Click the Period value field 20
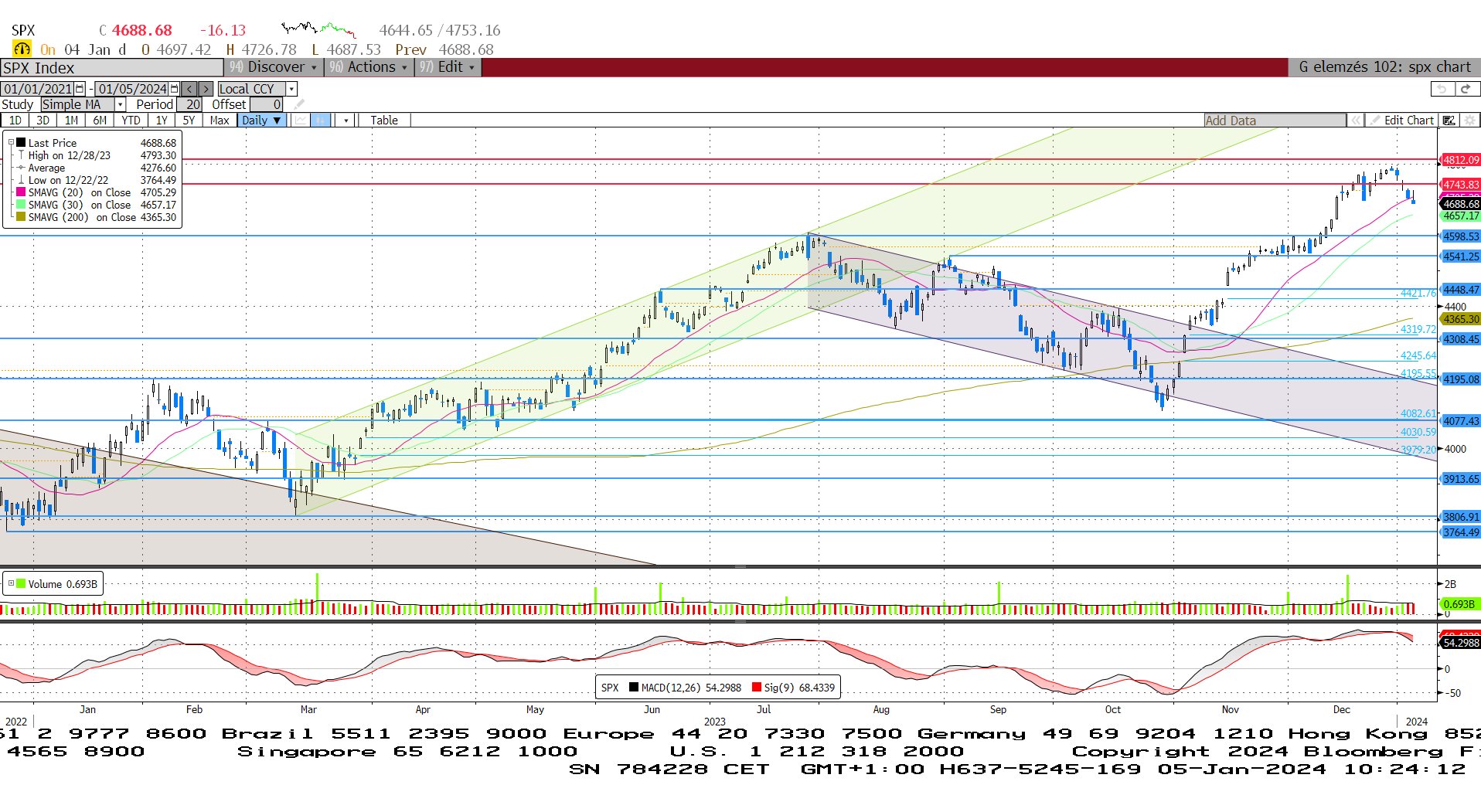This screenshot has height=812, width=1481. [x=189, y=104]
